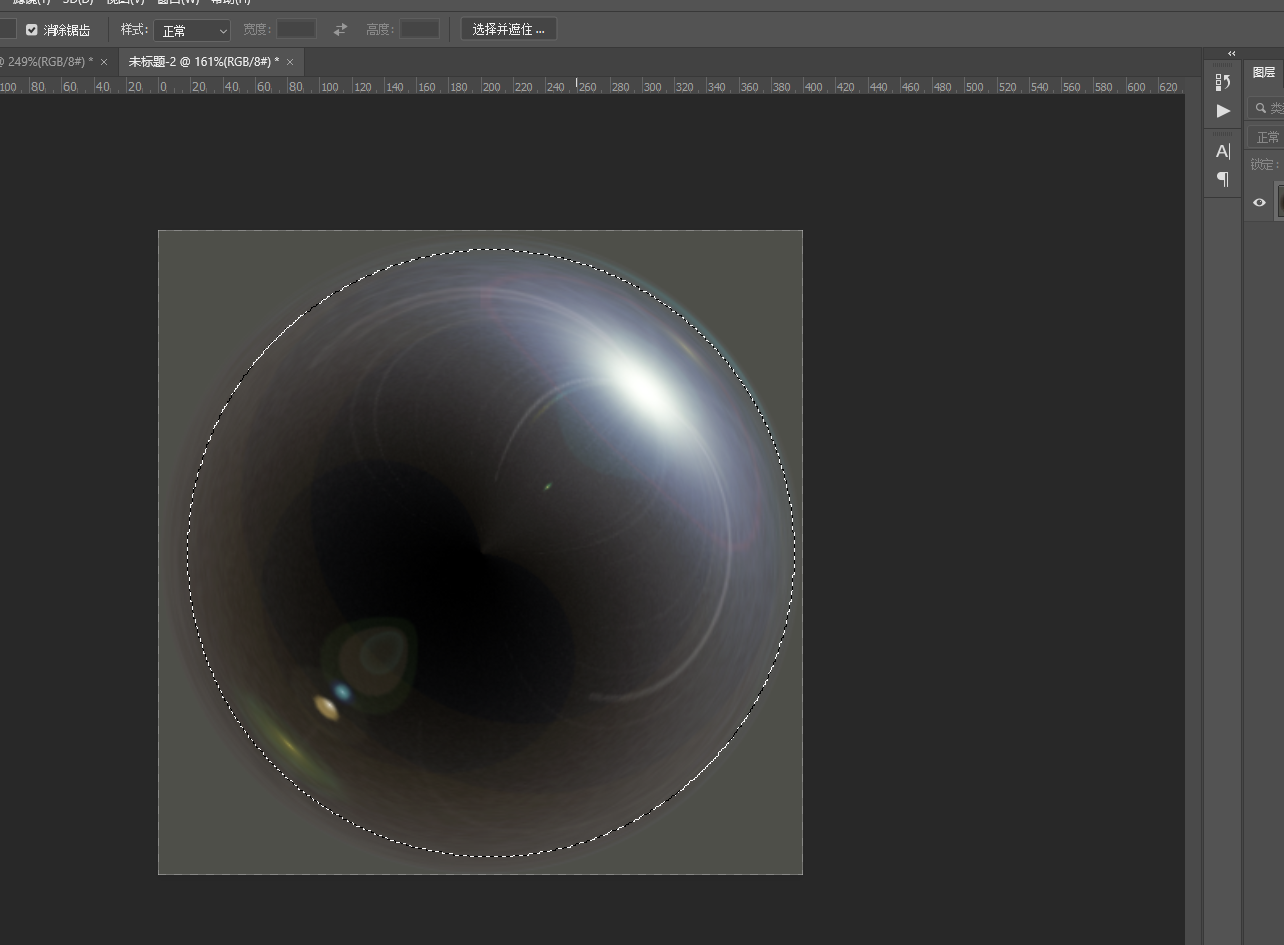Expand the collapsed panel dock double-arrow
Screen dimensions: 1284x945
point(1231,54)
